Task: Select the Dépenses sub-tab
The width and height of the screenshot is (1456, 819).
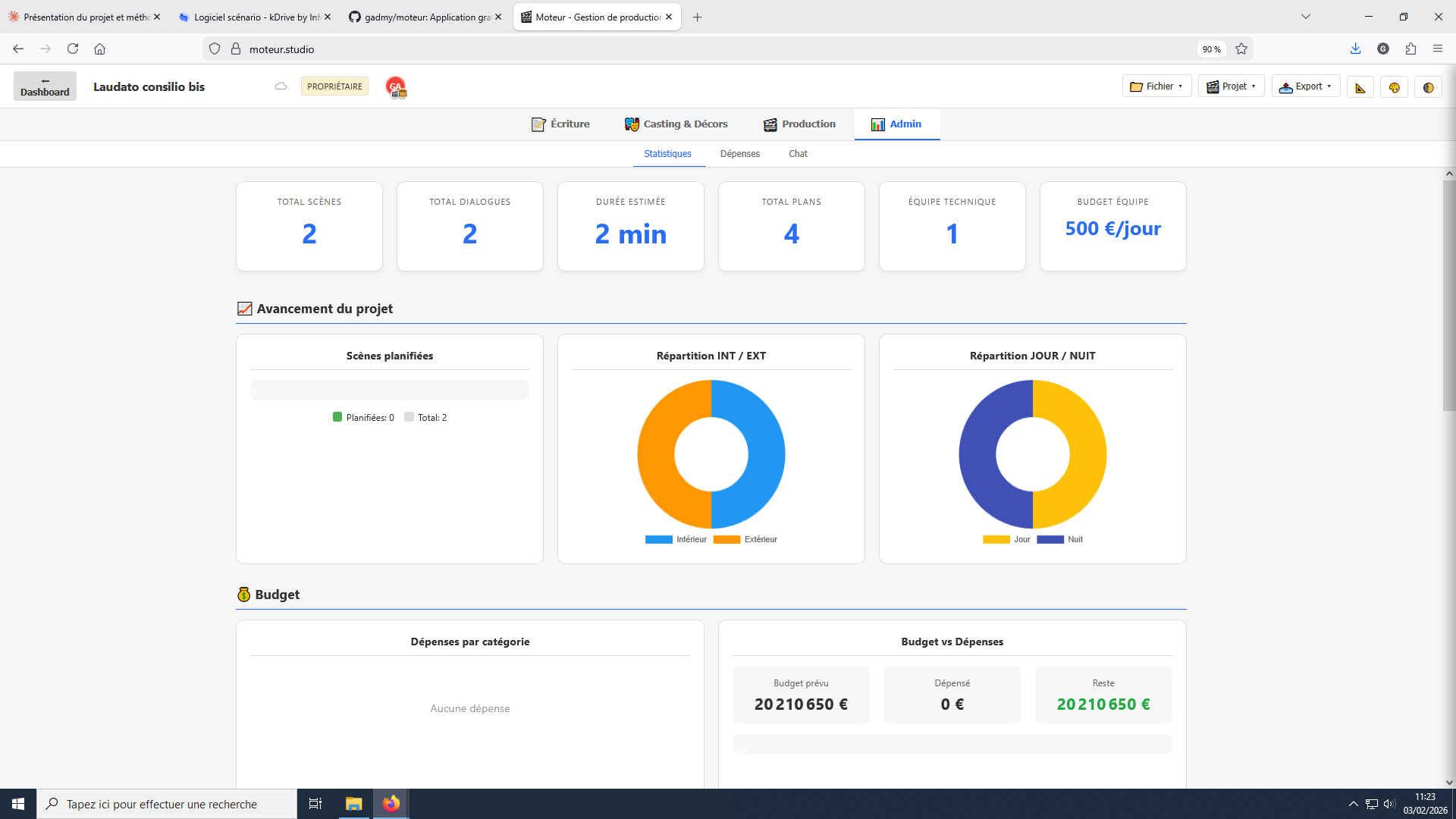Action: click(739, 154)
